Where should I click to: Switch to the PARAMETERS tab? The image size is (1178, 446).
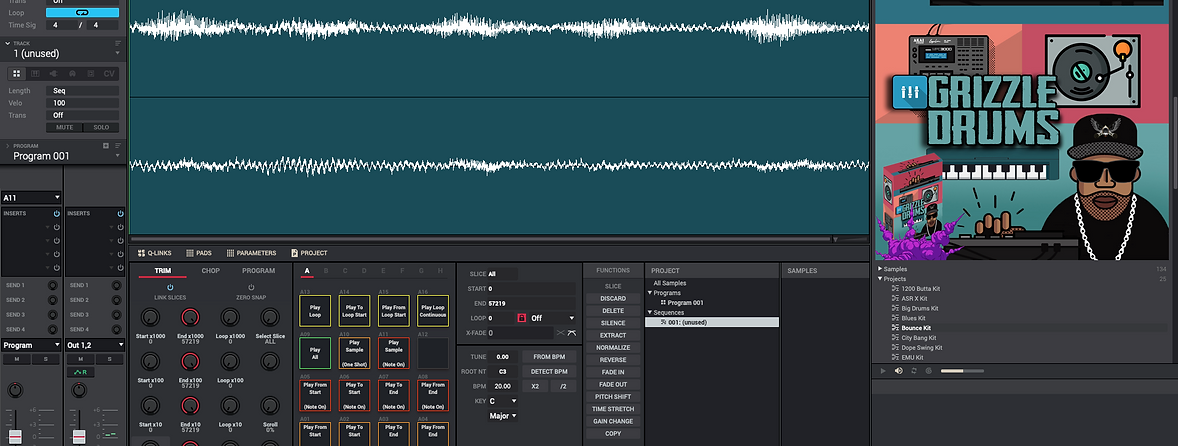(251, 253)
